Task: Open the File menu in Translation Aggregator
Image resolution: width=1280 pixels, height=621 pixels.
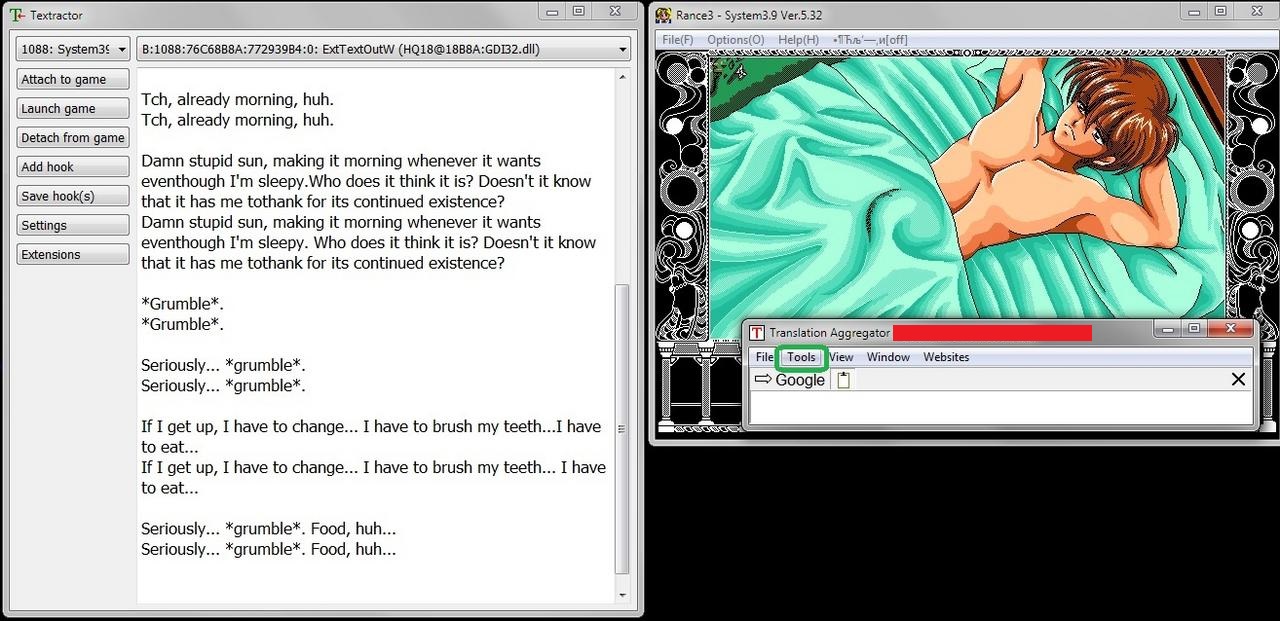Action: coord(764,357)
